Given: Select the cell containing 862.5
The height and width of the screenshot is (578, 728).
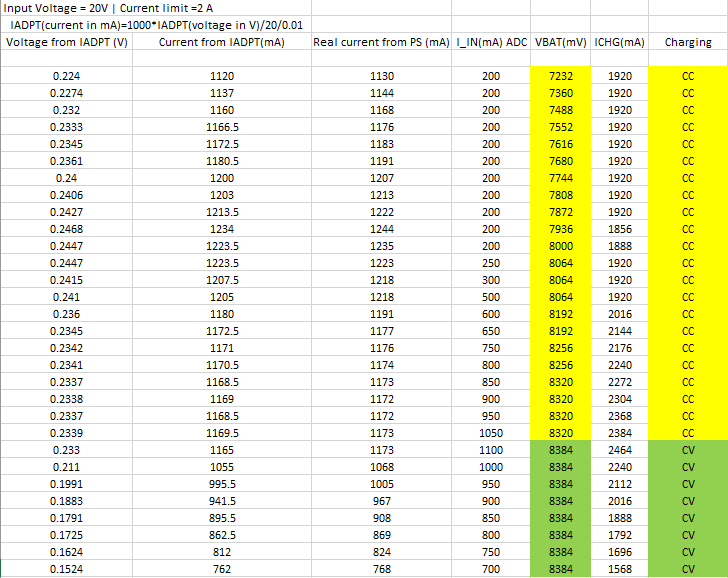Looking at the screenshot, I should [222, 535].
